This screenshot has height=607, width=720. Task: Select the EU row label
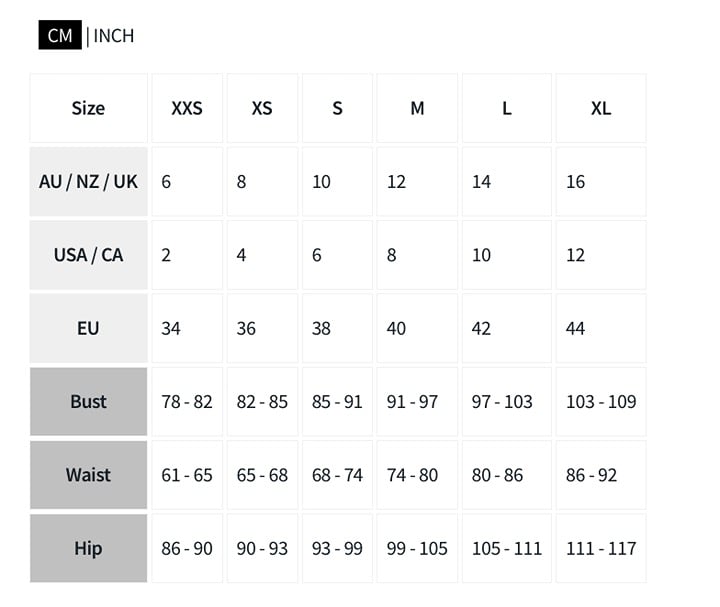tap(89, 328)
